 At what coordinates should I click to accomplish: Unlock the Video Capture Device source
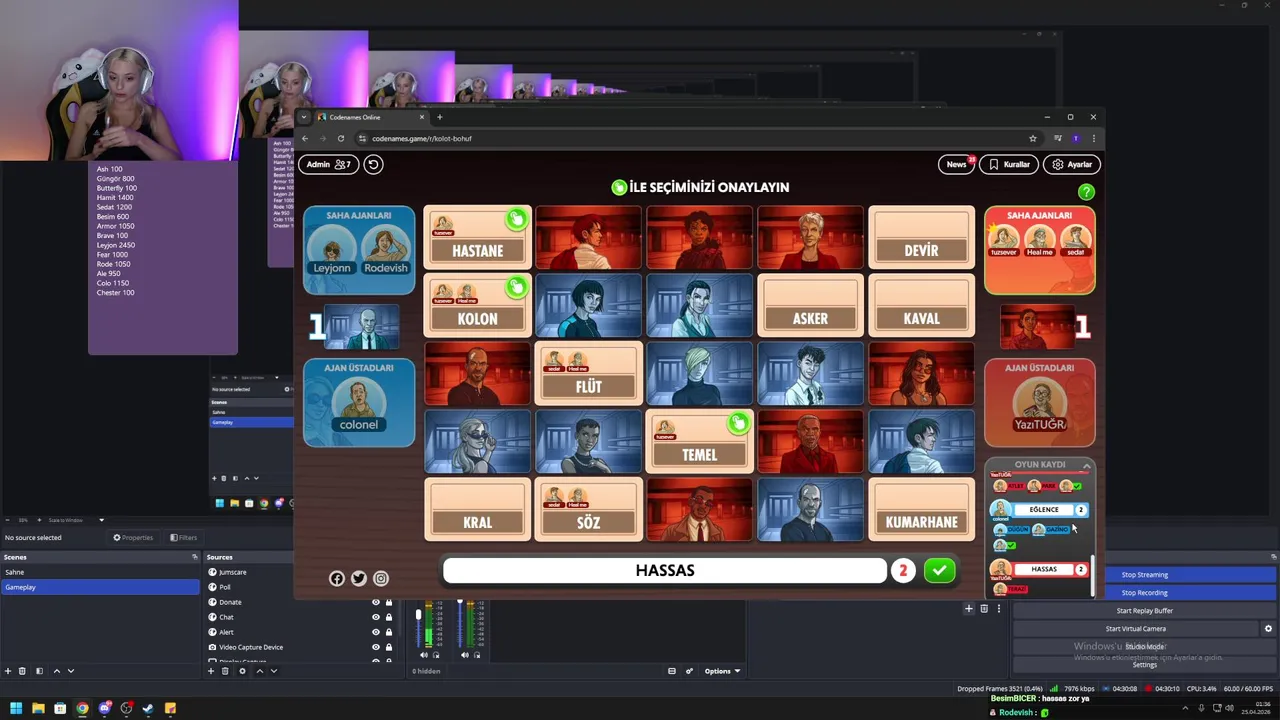coord(388,647)
